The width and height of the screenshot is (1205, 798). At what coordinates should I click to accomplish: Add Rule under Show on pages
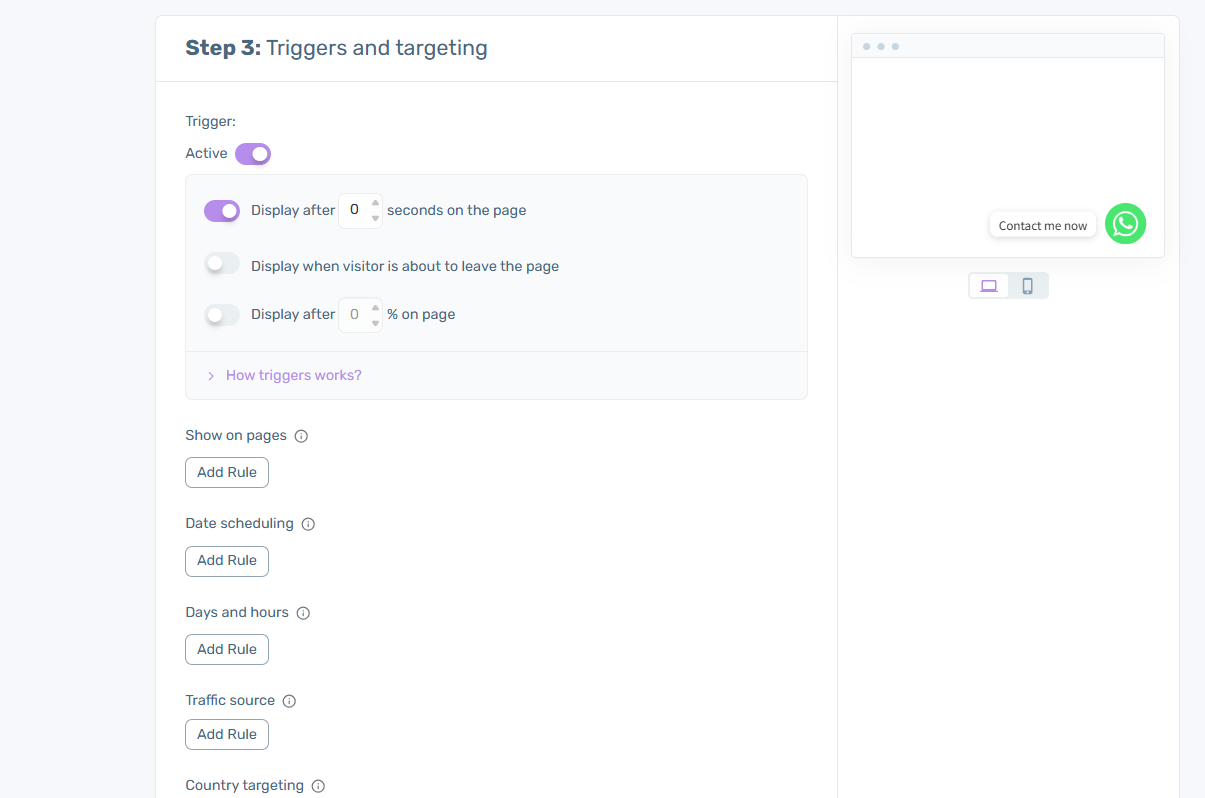[227, 472]
